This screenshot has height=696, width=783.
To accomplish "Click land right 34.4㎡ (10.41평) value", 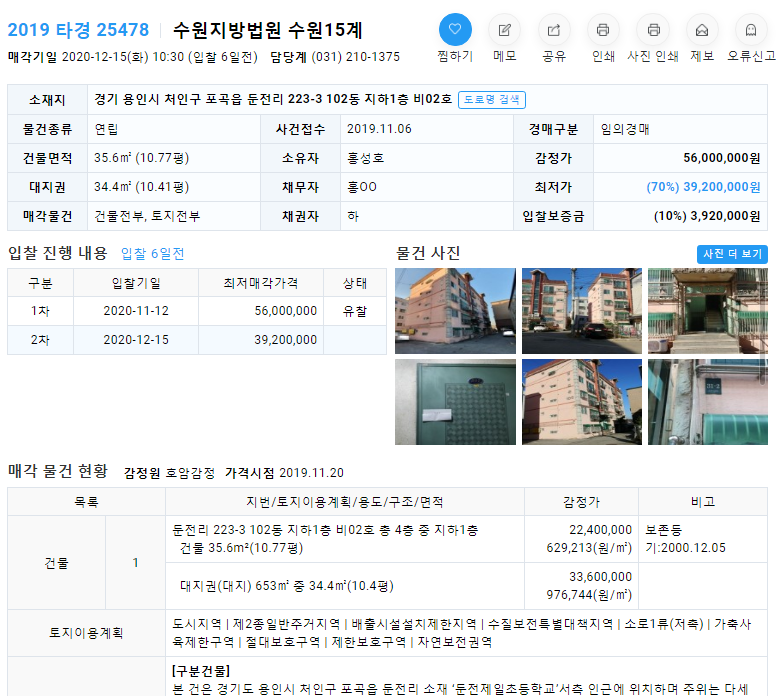I will tap(141, 187).
